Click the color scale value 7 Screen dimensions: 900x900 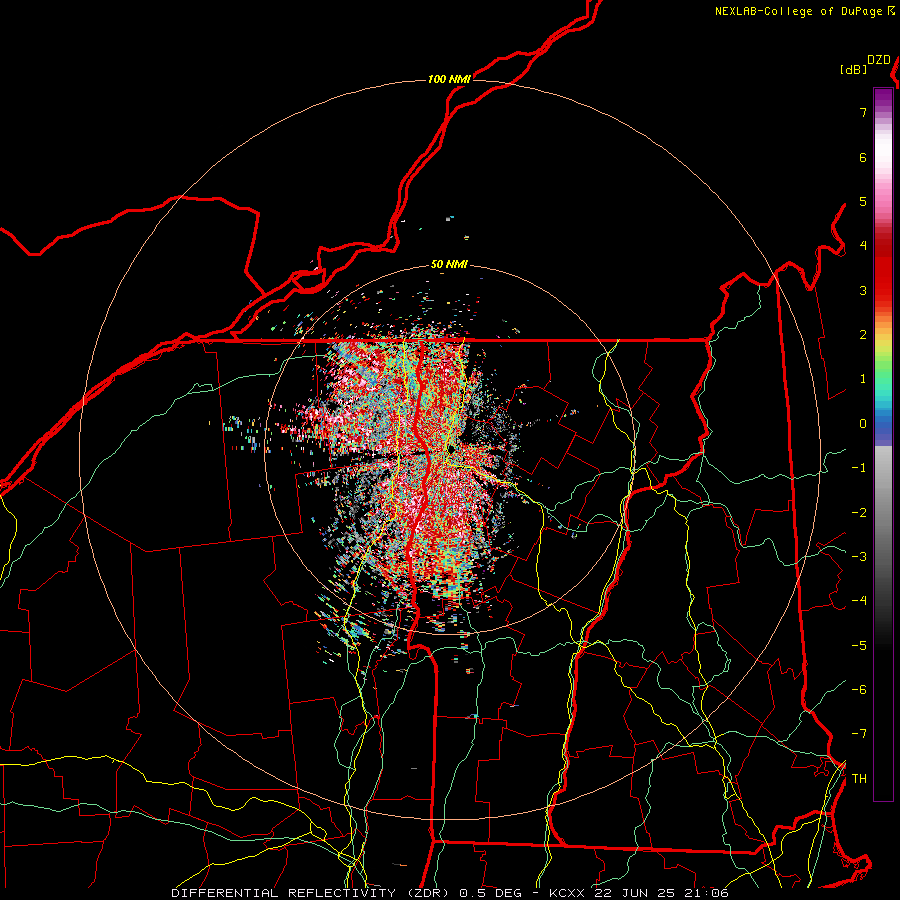pyautogui.click(x=863, y=112)
